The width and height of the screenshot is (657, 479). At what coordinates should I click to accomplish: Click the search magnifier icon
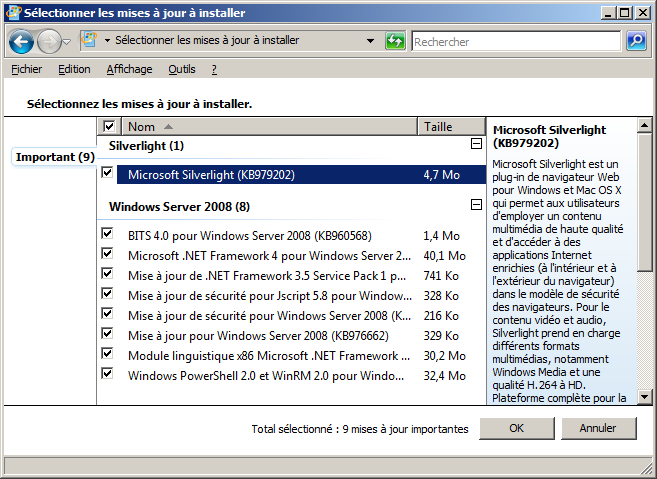[636, 42]
